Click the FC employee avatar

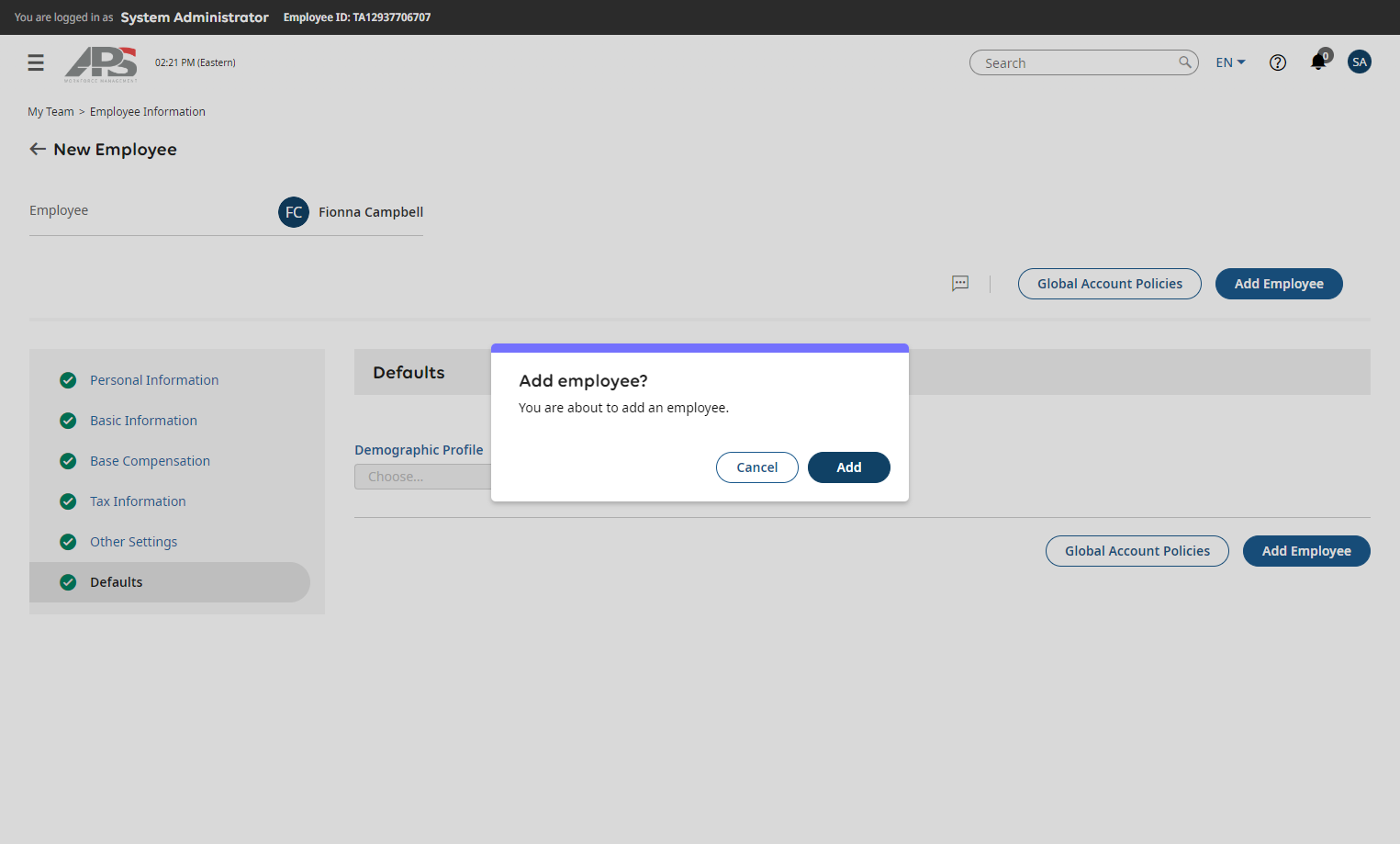(x=294, y=212)
